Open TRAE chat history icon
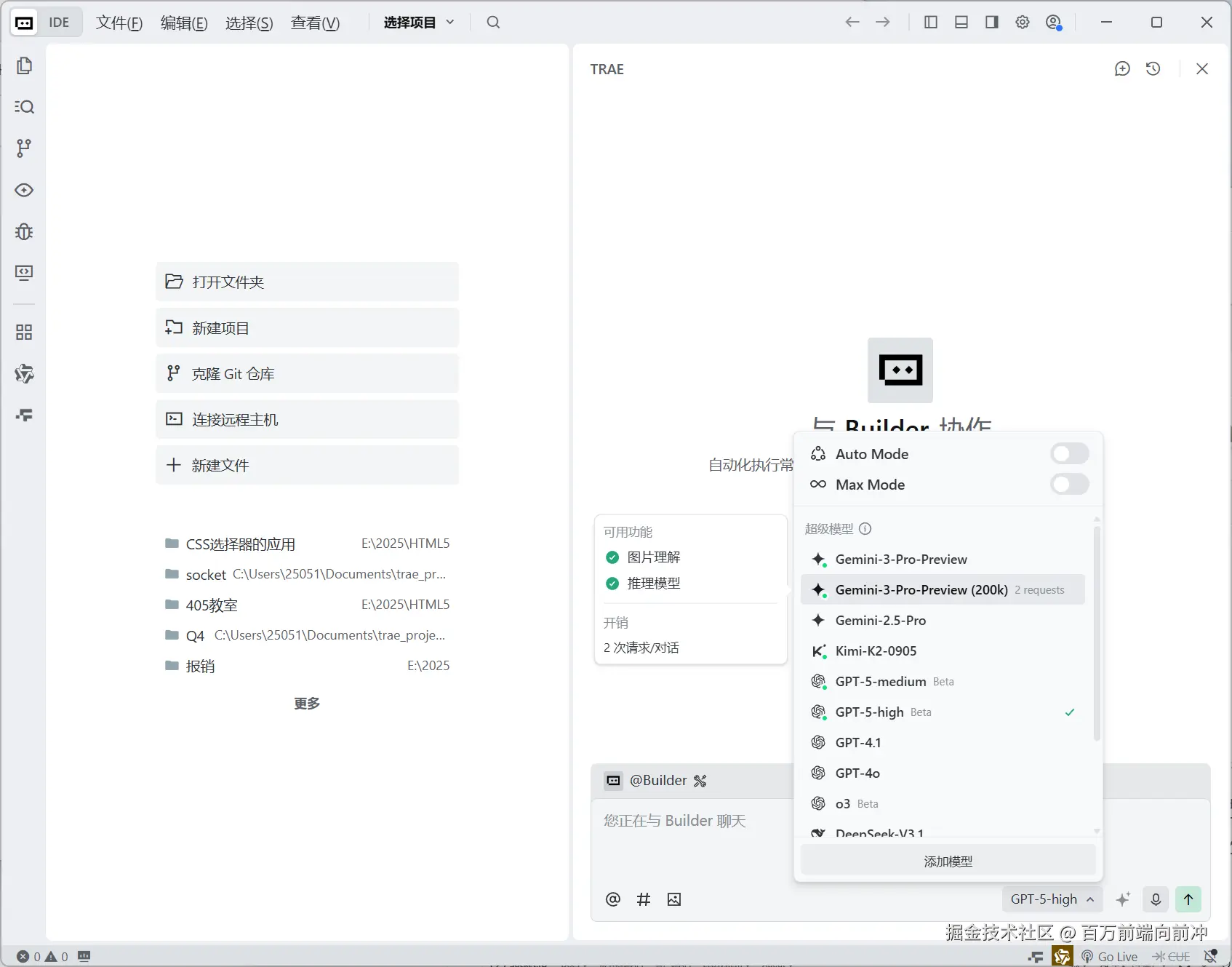1232x967 pixels. tap(1153, 68)
